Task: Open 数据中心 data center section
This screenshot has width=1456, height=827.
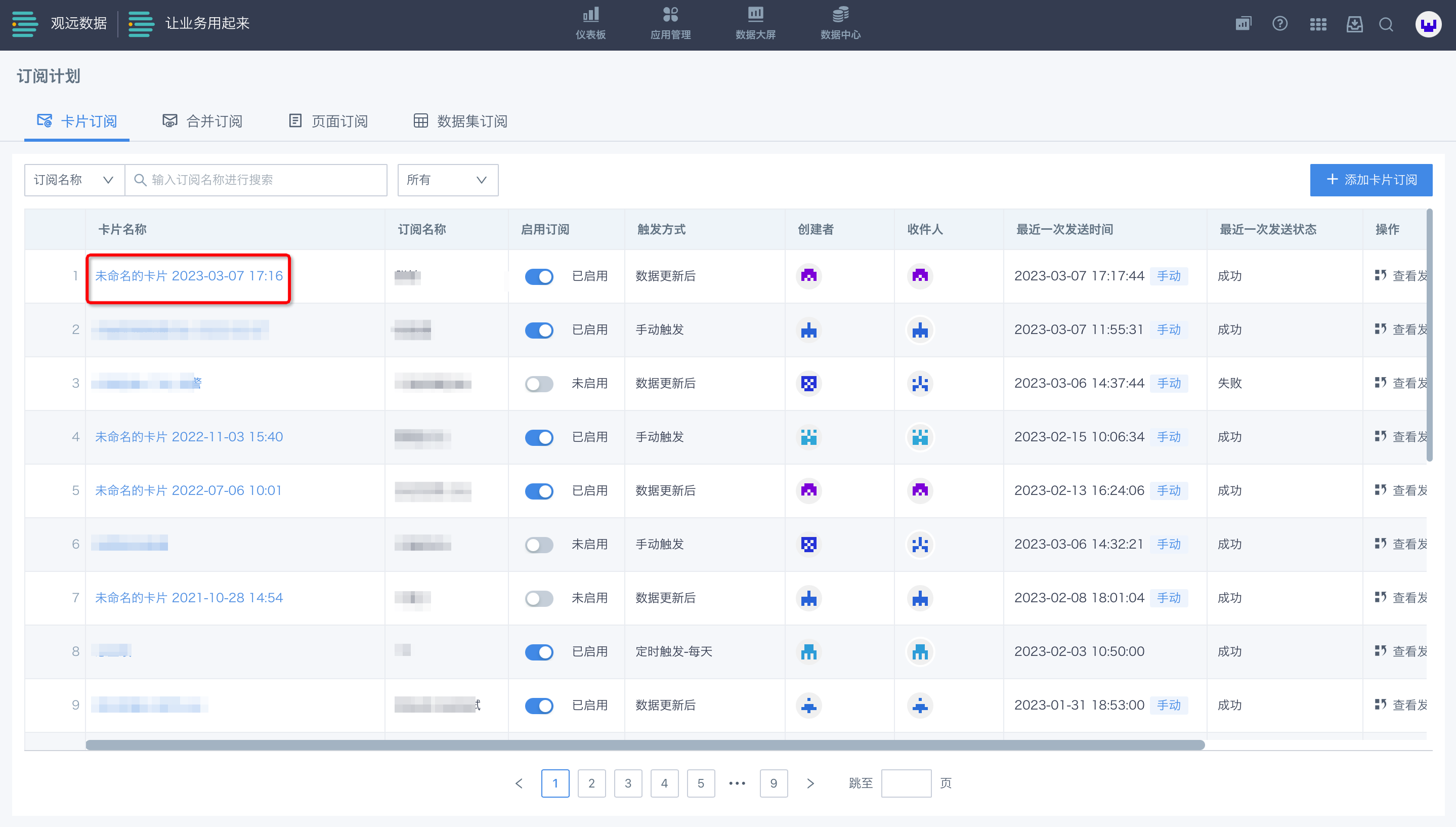Action: [840, 24]
